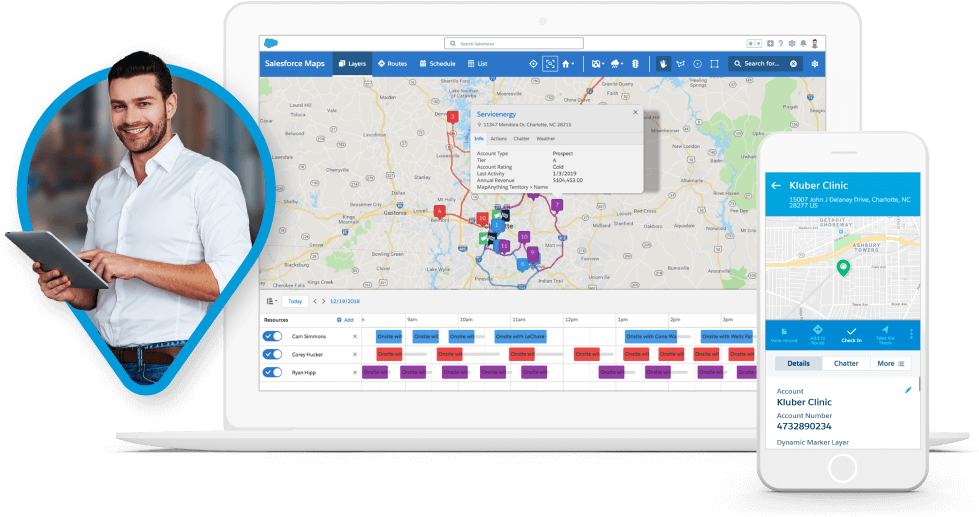Image resolution: width=979 pixels, height=517 pixels.
Task: Click the boxed map view toolbar icon
Action: click(550, 64)
